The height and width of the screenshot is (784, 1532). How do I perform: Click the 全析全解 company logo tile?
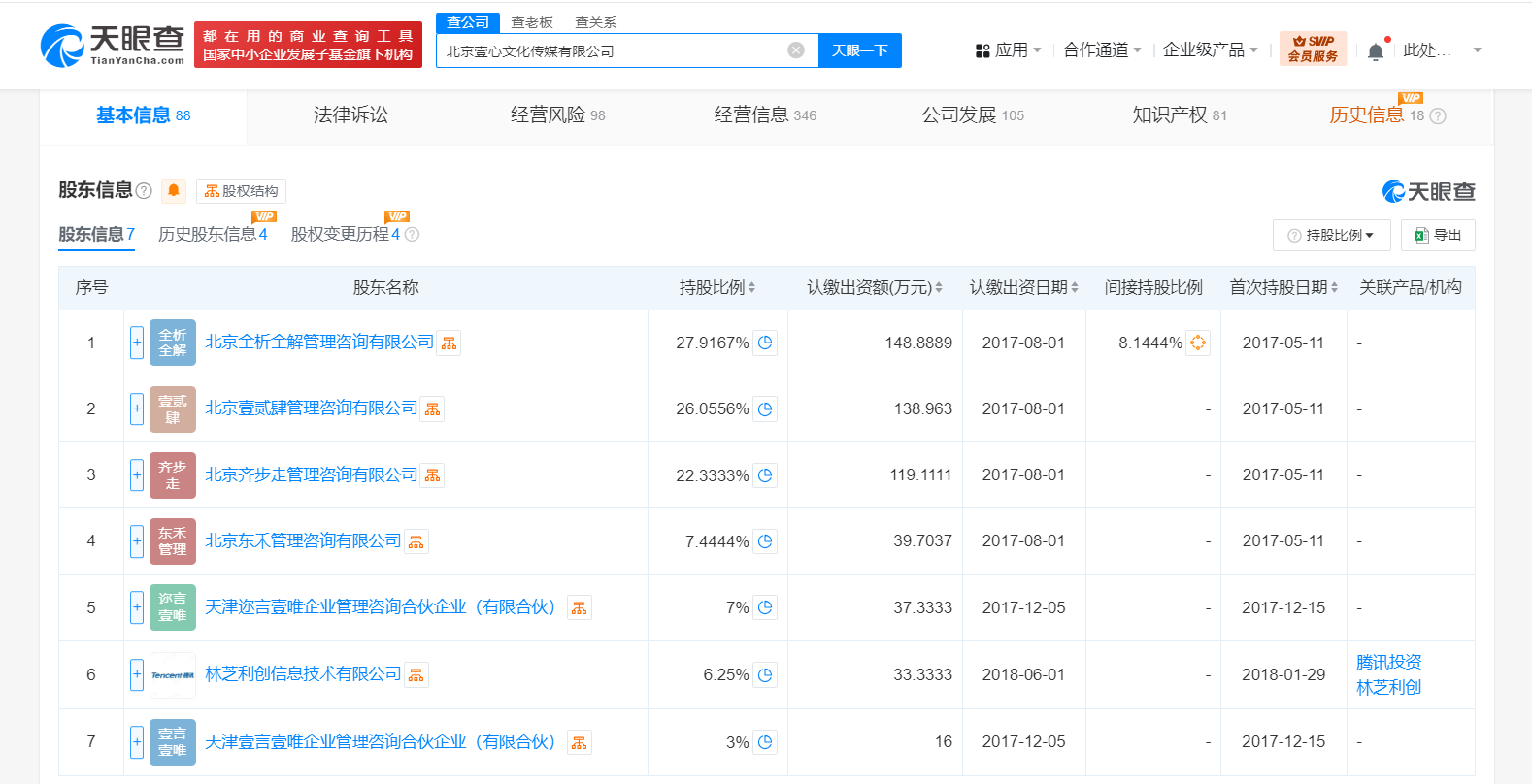[x=173, y=343]
